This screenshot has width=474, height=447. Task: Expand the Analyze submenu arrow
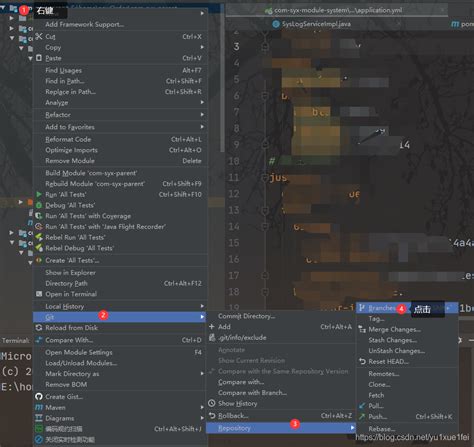(202, 102)
